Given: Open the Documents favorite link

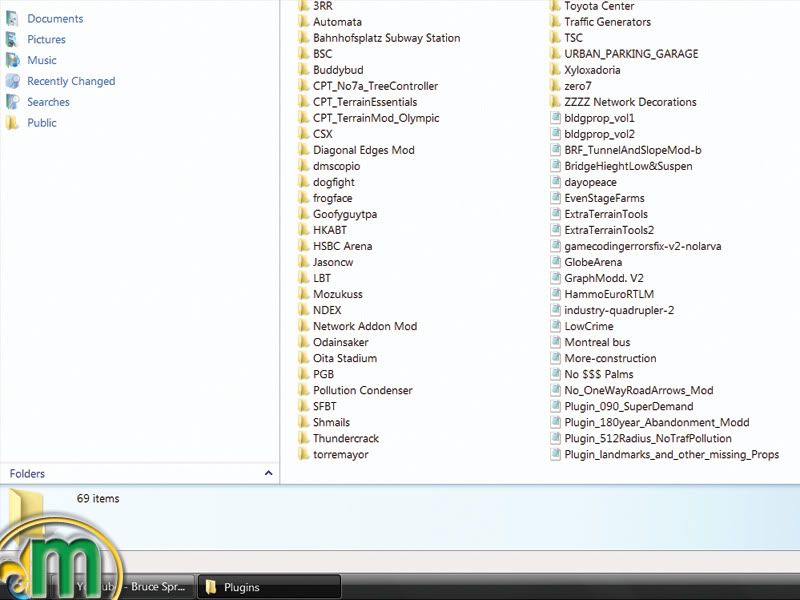Looking at the screenshot, I should pos(55,18).
